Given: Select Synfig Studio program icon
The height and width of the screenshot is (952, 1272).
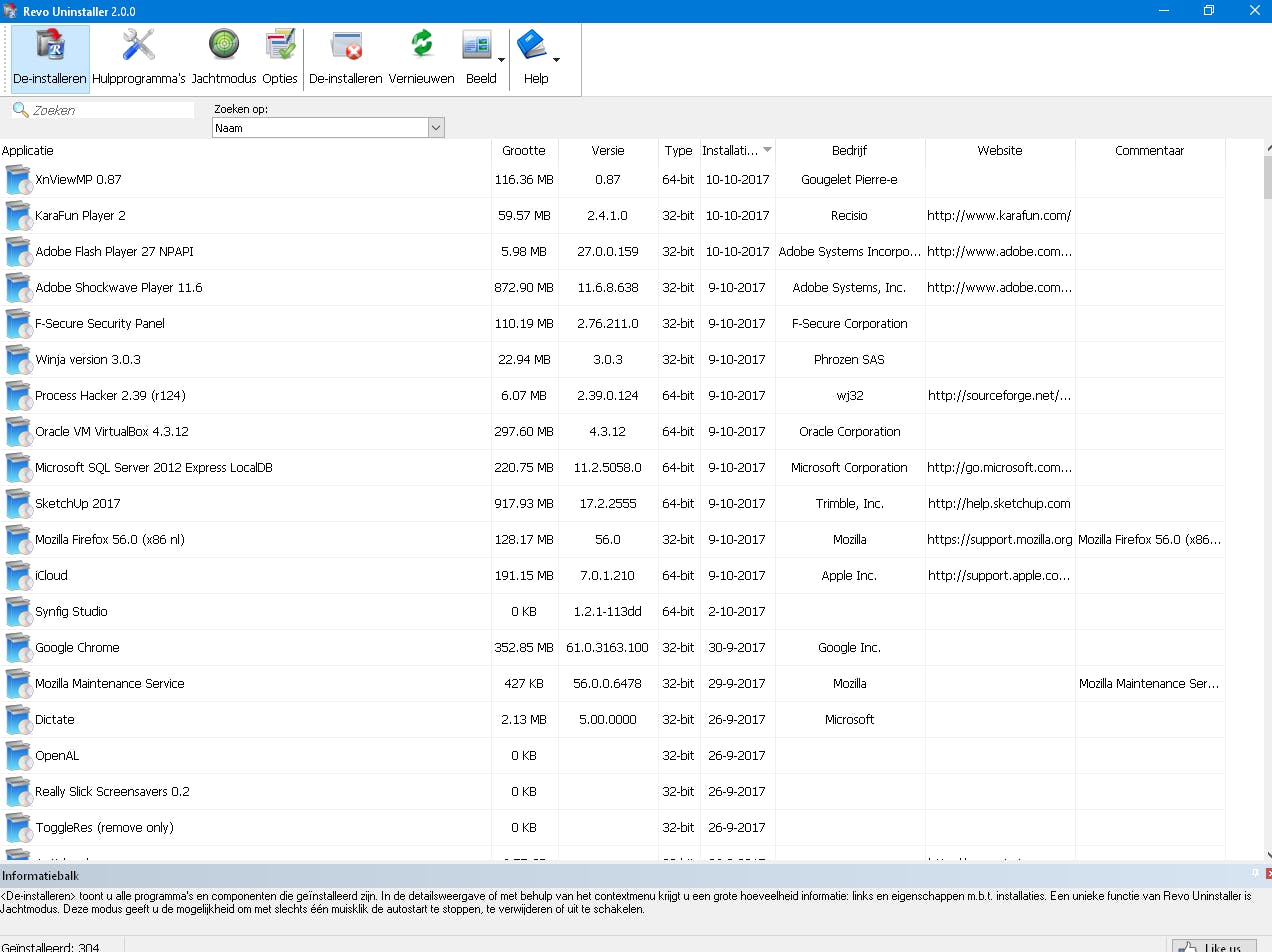Looking at the screenshot, I should (x=18, y=612).
